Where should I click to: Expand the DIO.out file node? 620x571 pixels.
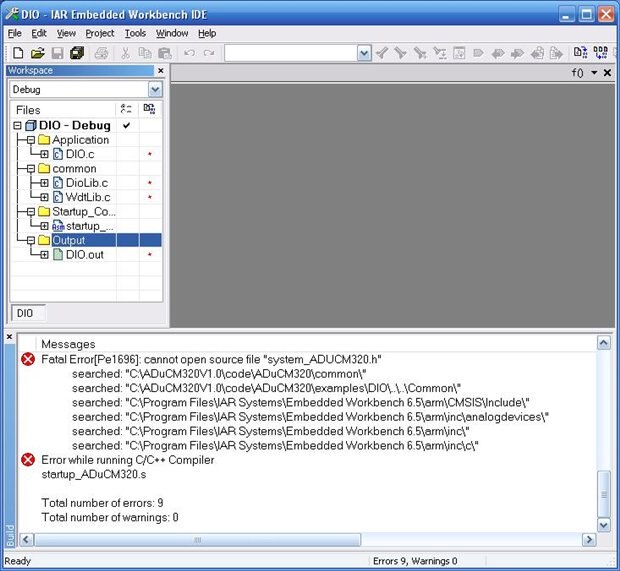[44, 255]
